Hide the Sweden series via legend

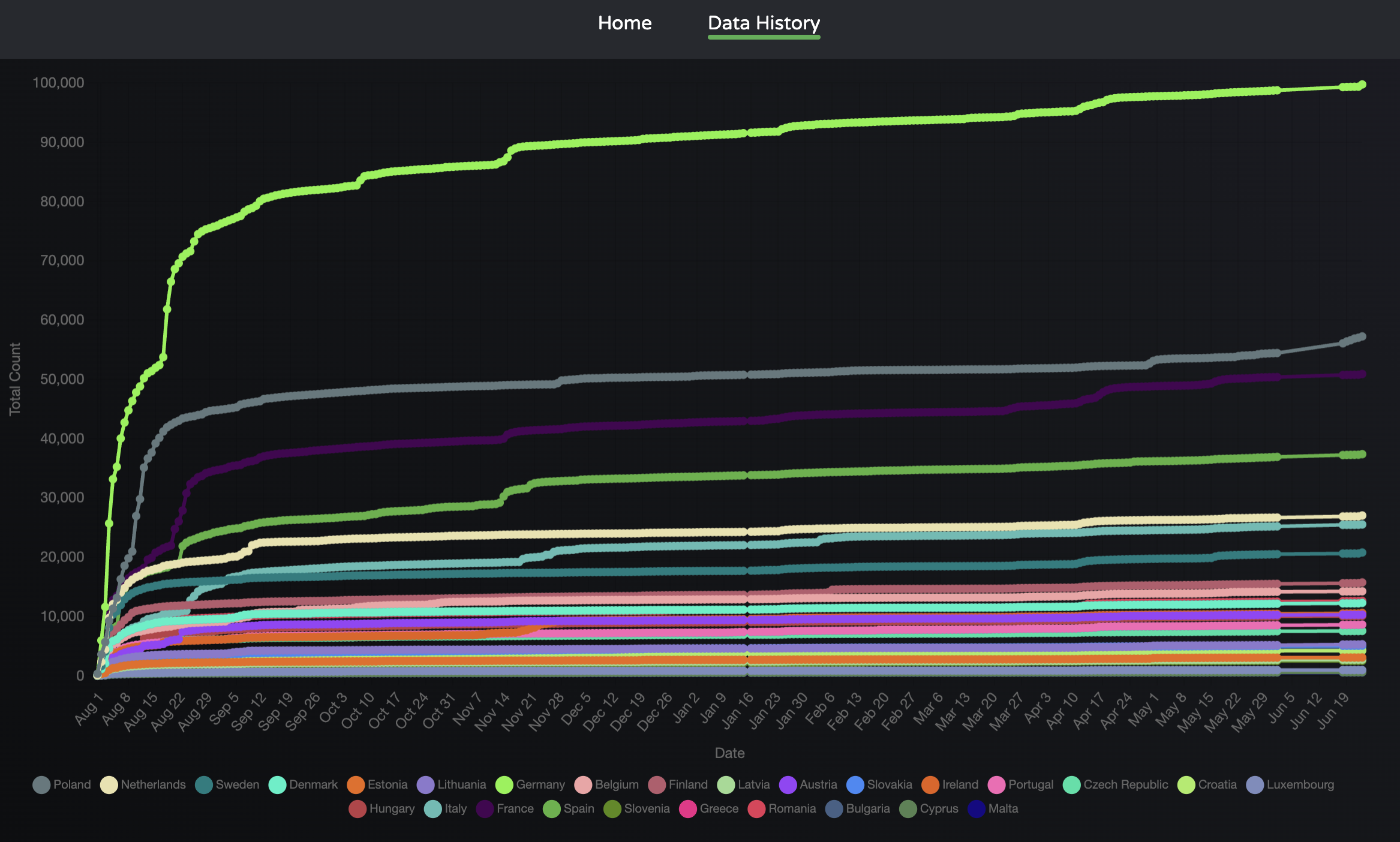tap(227, 784)
